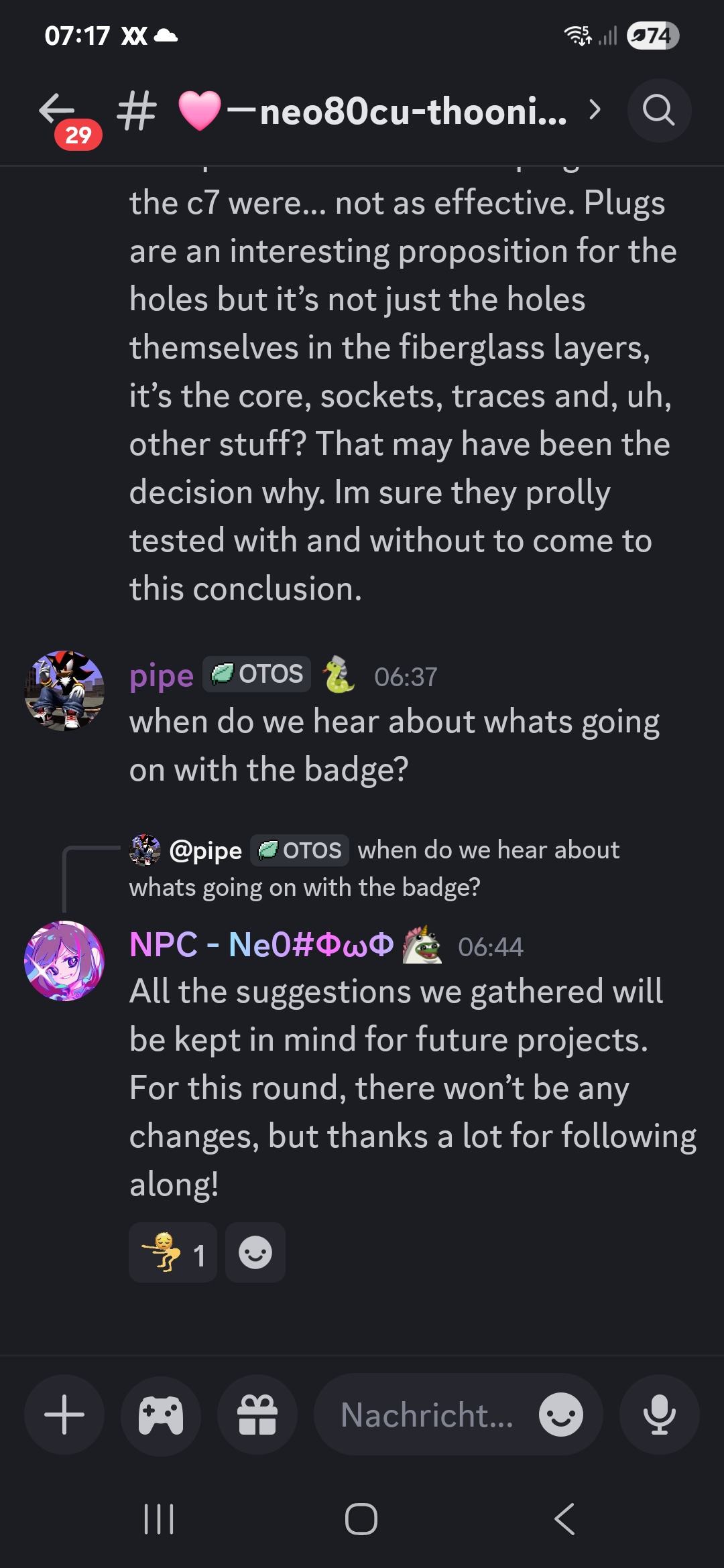Tap the microphone voice message button
724x1568 pixels.
659,1414
